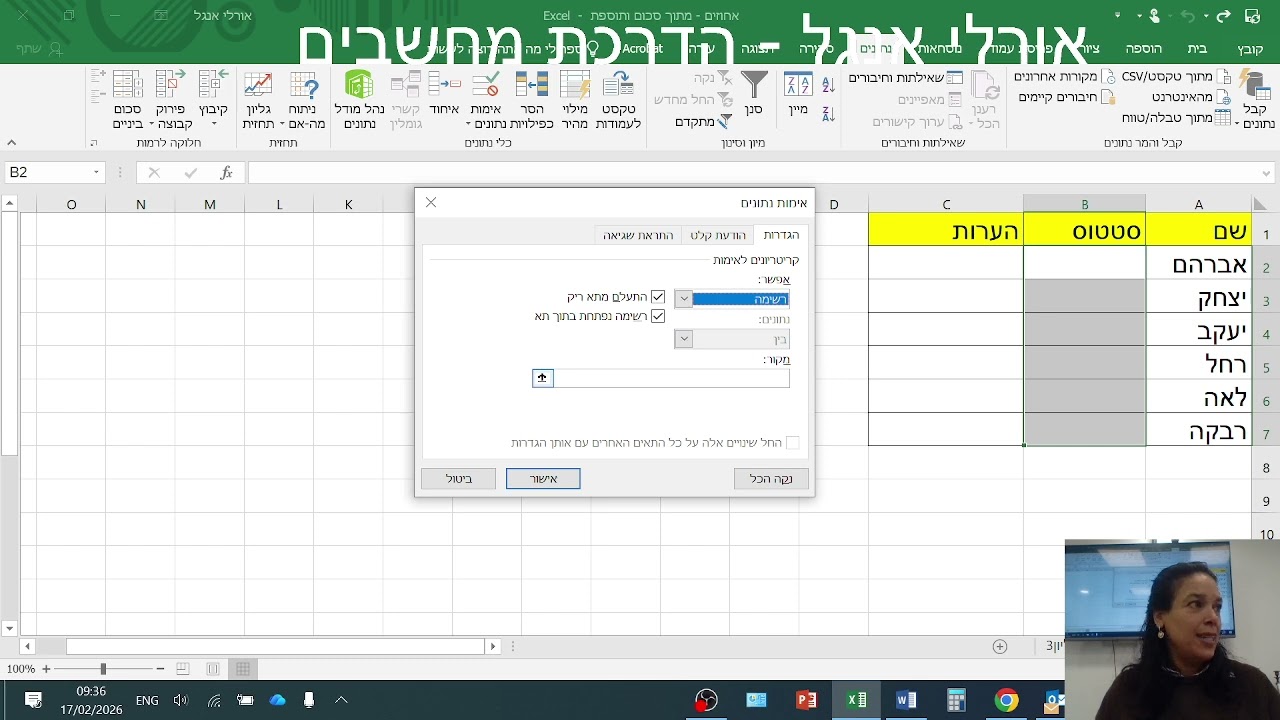Click OK button in Data Validation dialog
The width and height of the screenshot is (1280, 720).
point(543,479)
